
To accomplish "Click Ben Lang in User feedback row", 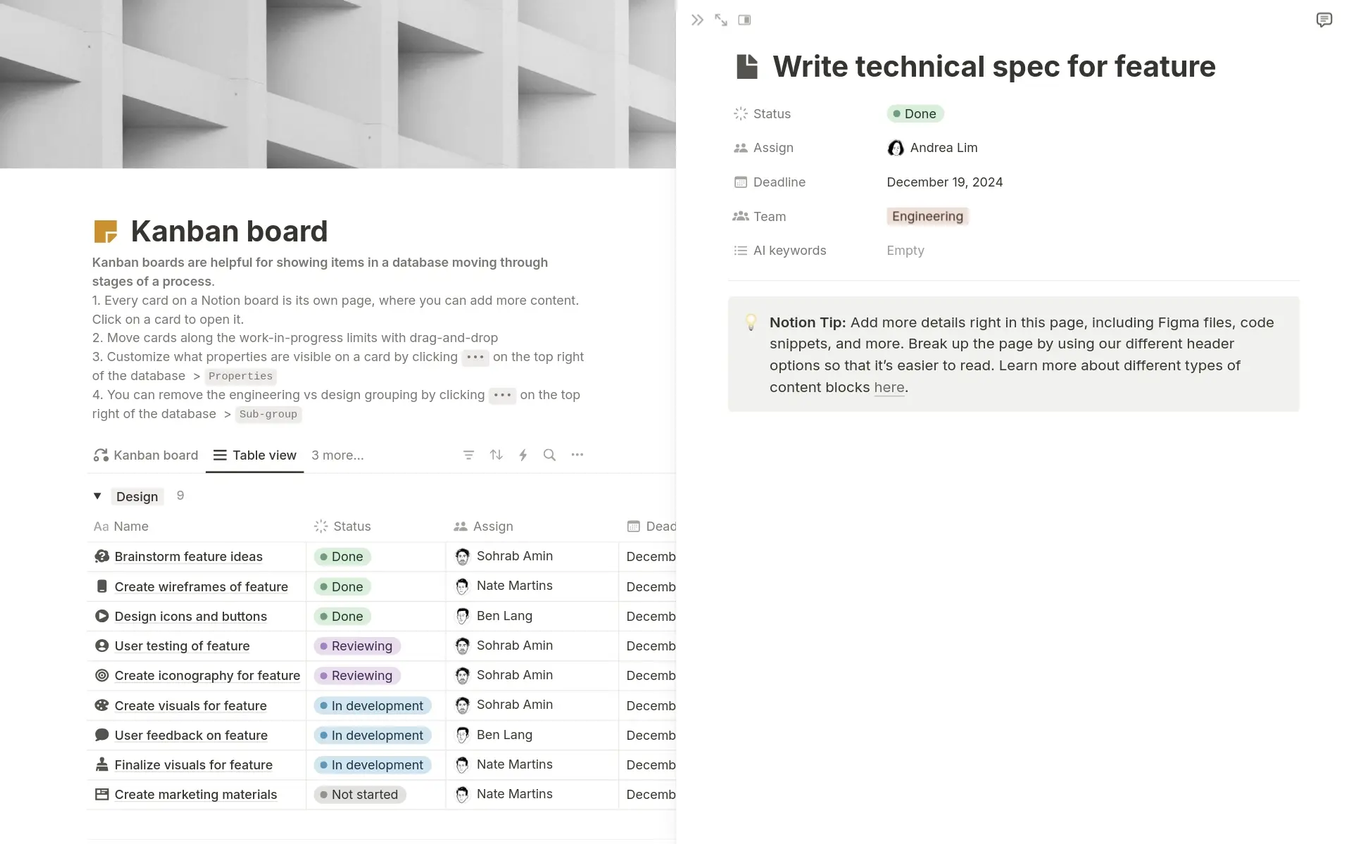I will tap(493, 735).
